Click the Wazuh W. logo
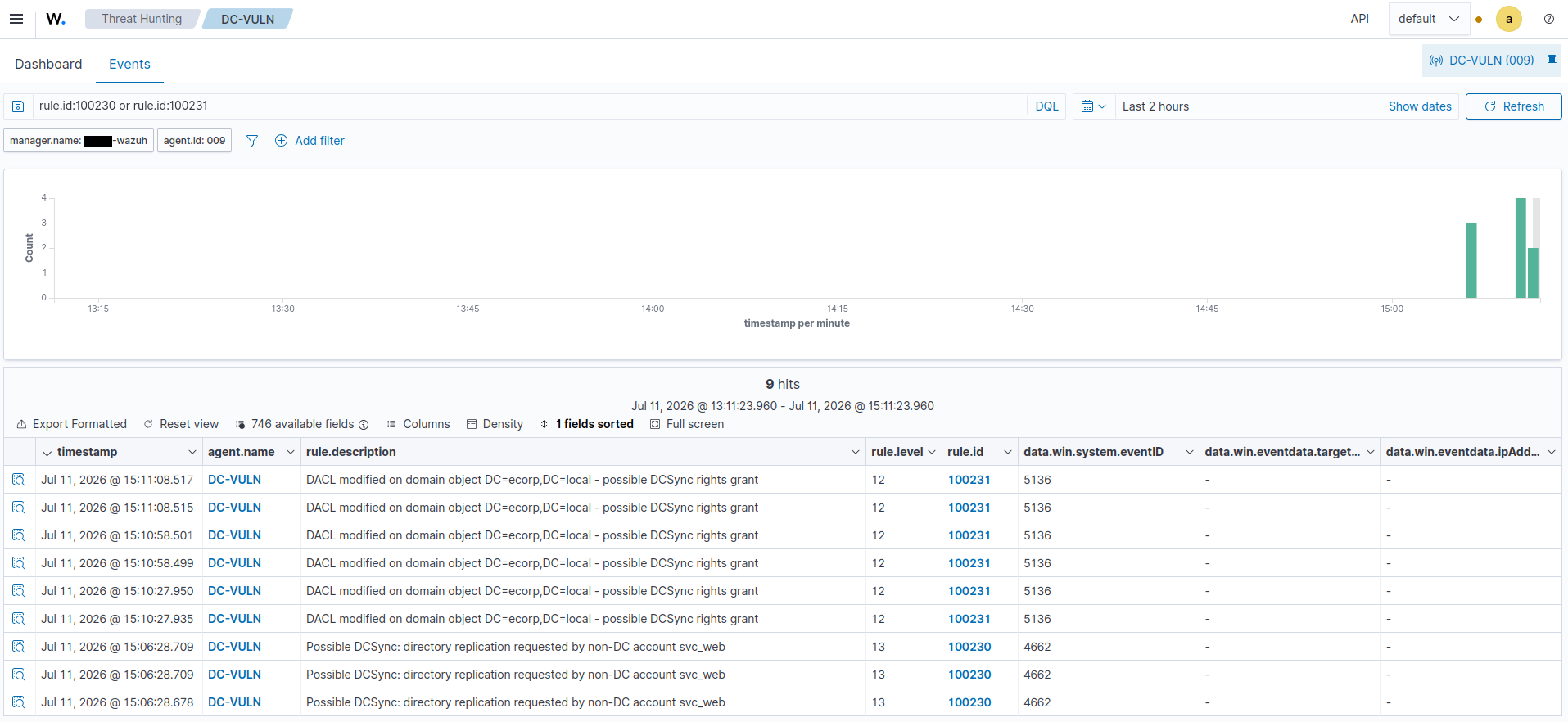 pyautogui.click(x=56, y=19)
